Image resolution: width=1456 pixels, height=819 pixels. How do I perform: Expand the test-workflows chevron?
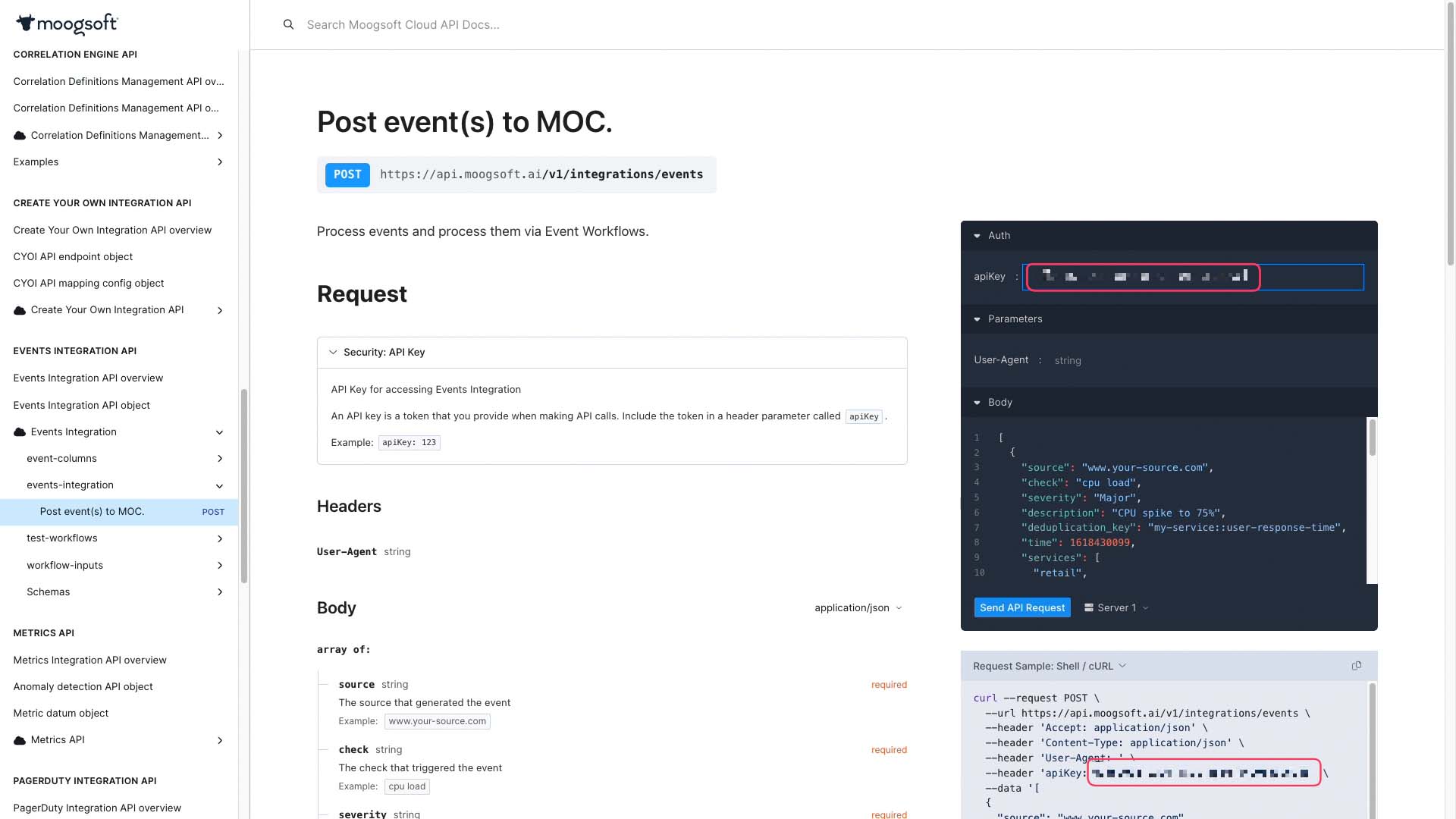pos(220,539)
